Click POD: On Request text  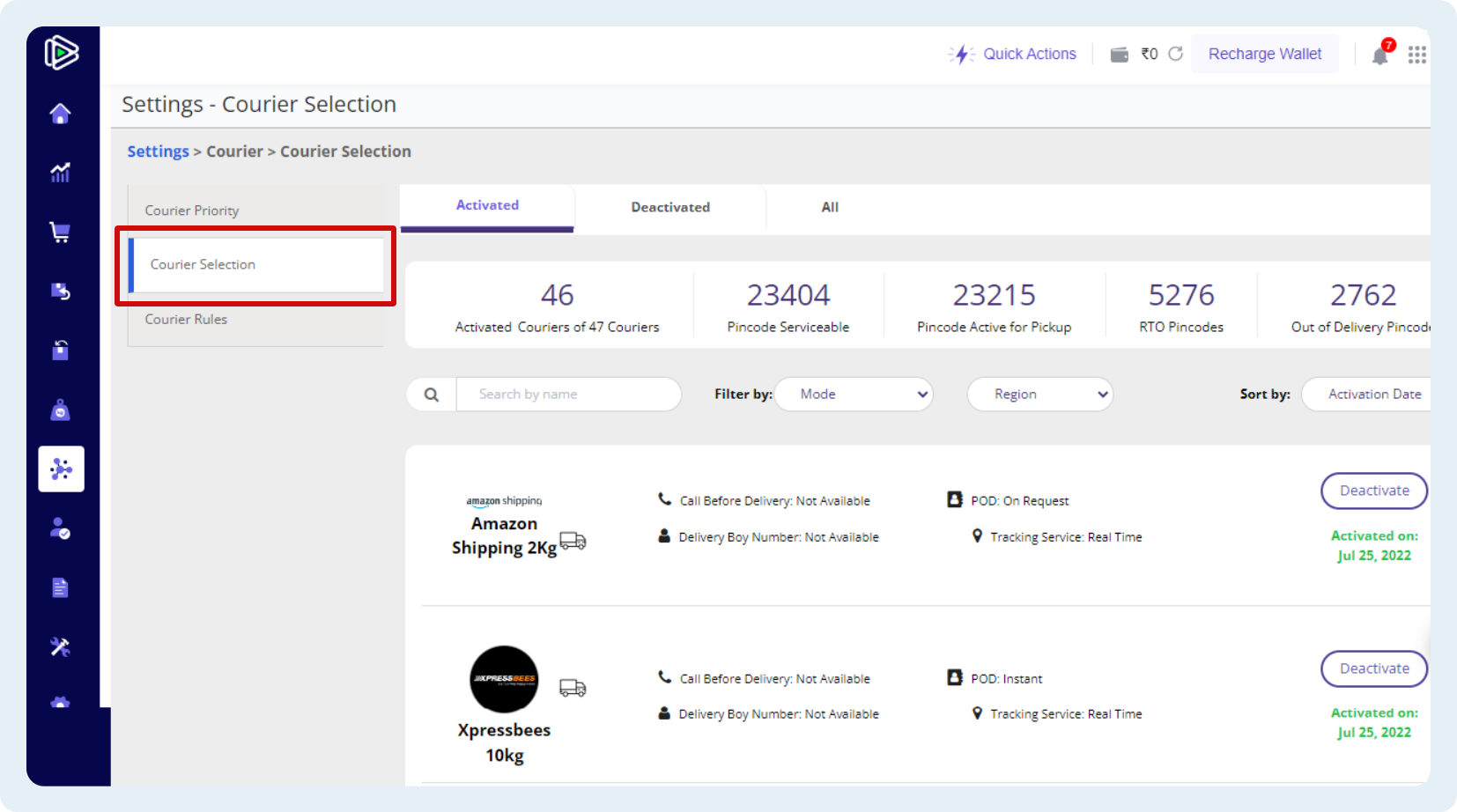(x=1019, y=501)
